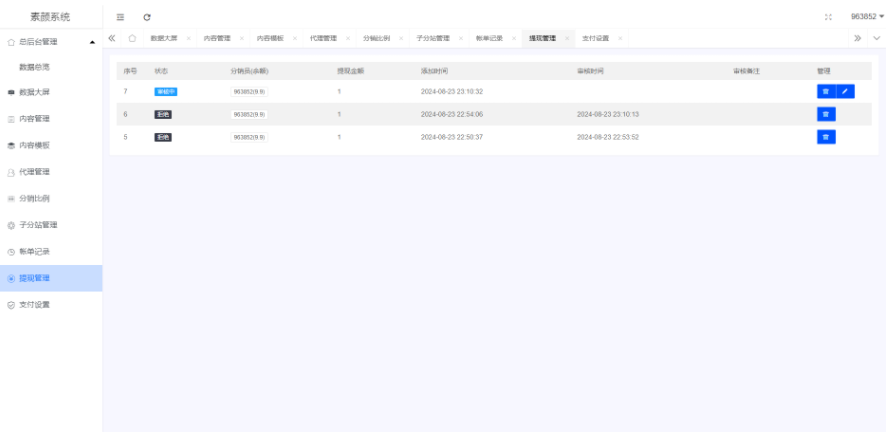This screenshot has width=892, height=443.
Task: Toggle the sidebar collapse hamburger icon
Action: (x=121, y=17)
